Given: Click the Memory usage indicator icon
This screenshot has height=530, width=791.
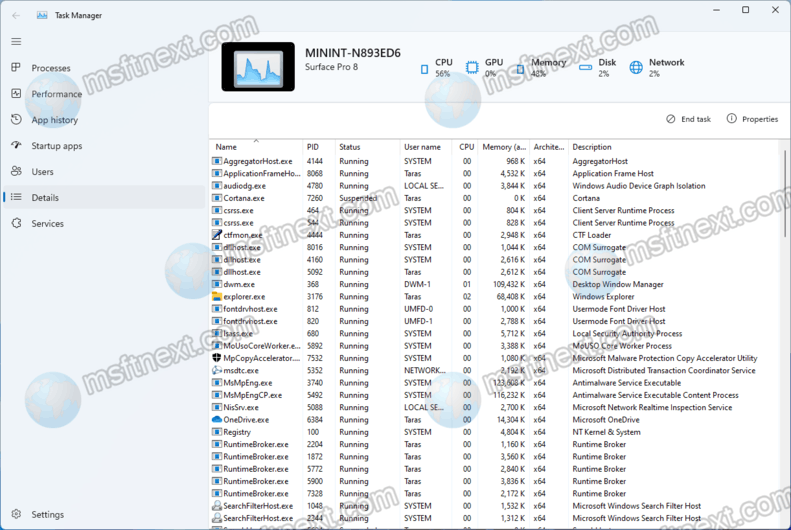Looking at the screenshot, I should [x=520, y=69].
